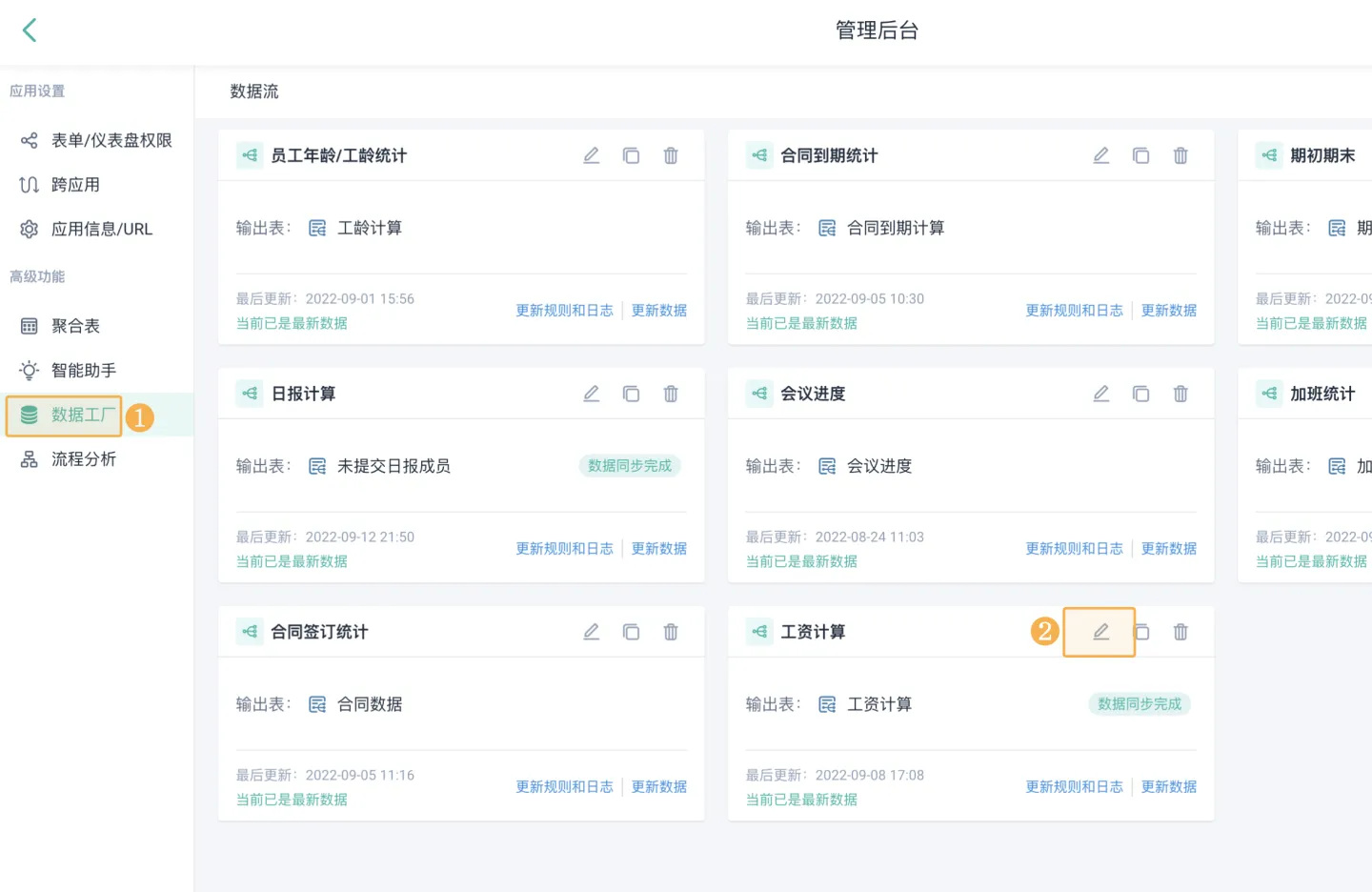Open the 合同数据 output table
Viewport: 1372px width, 892px height.
point(370,704)
